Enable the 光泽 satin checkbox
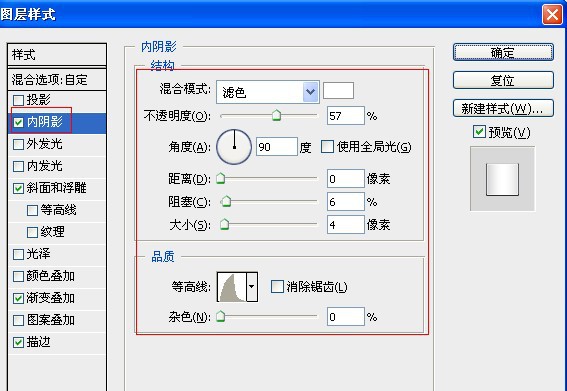The image size is (567, 391). [x=18, y=254]
